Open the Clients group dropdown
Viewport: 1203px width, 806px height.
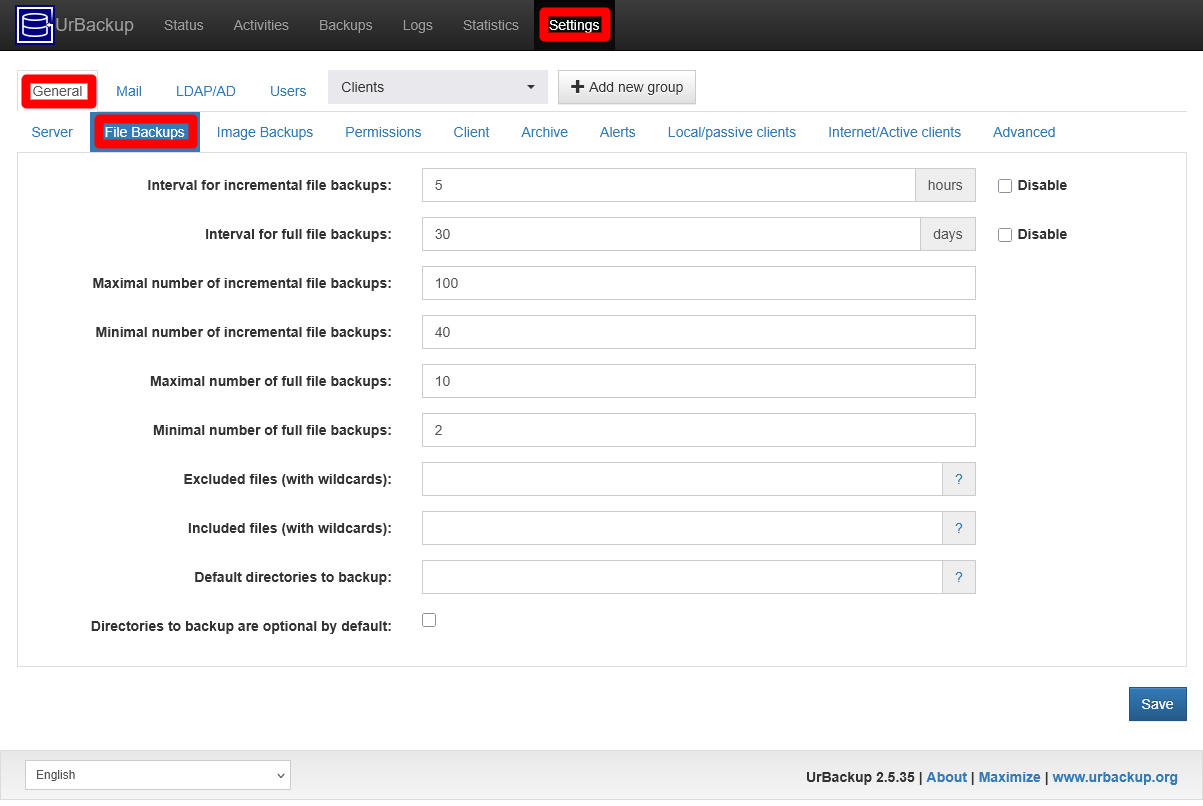(437, 87)
